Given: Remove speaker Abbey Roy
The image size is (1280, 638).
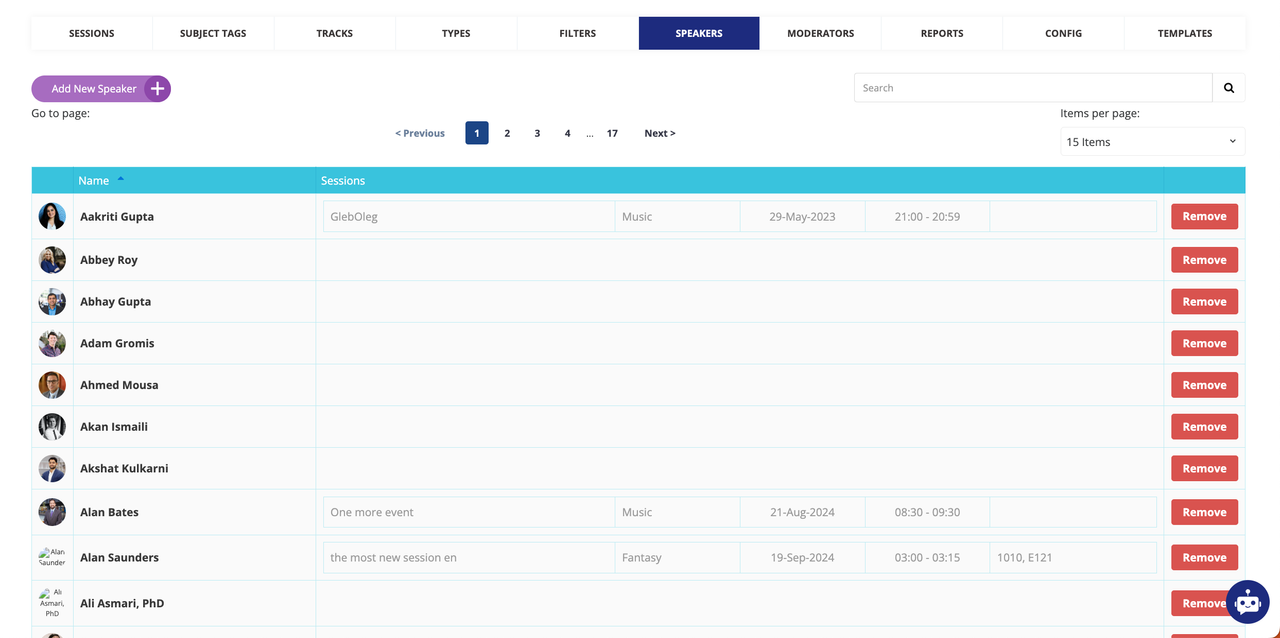Looking at the screenshot, I should click(x=1204, y=260).
